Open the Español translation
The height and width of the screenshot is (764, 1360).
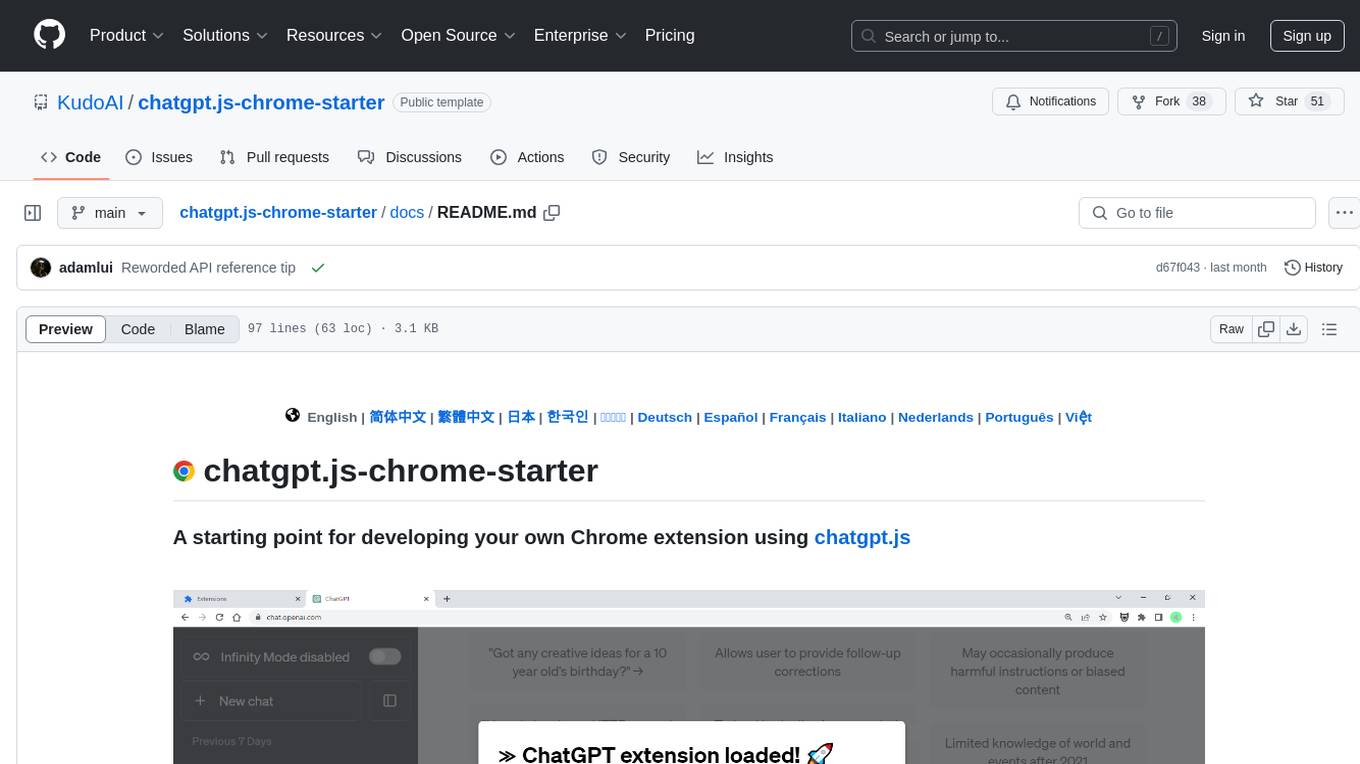(x=731, y=417)
